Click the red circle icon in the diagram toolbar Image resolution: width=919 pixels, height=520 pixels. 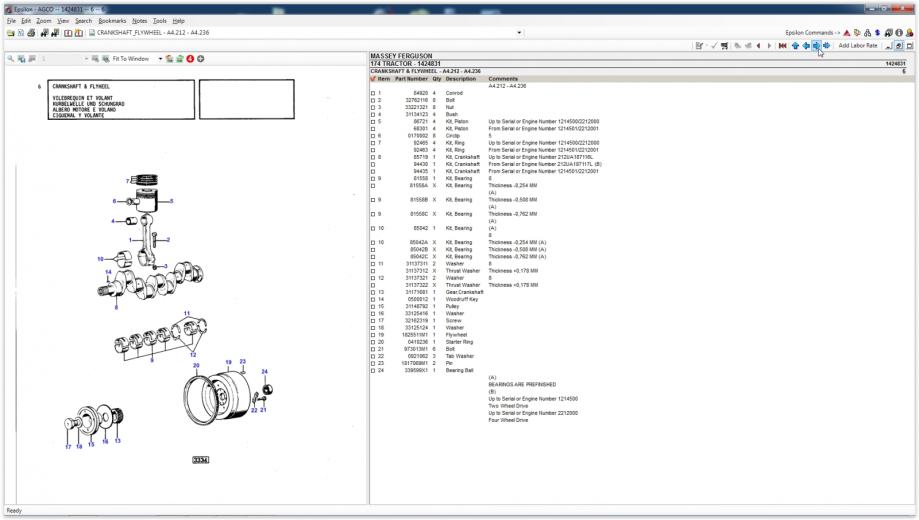(x=190, y=59)
